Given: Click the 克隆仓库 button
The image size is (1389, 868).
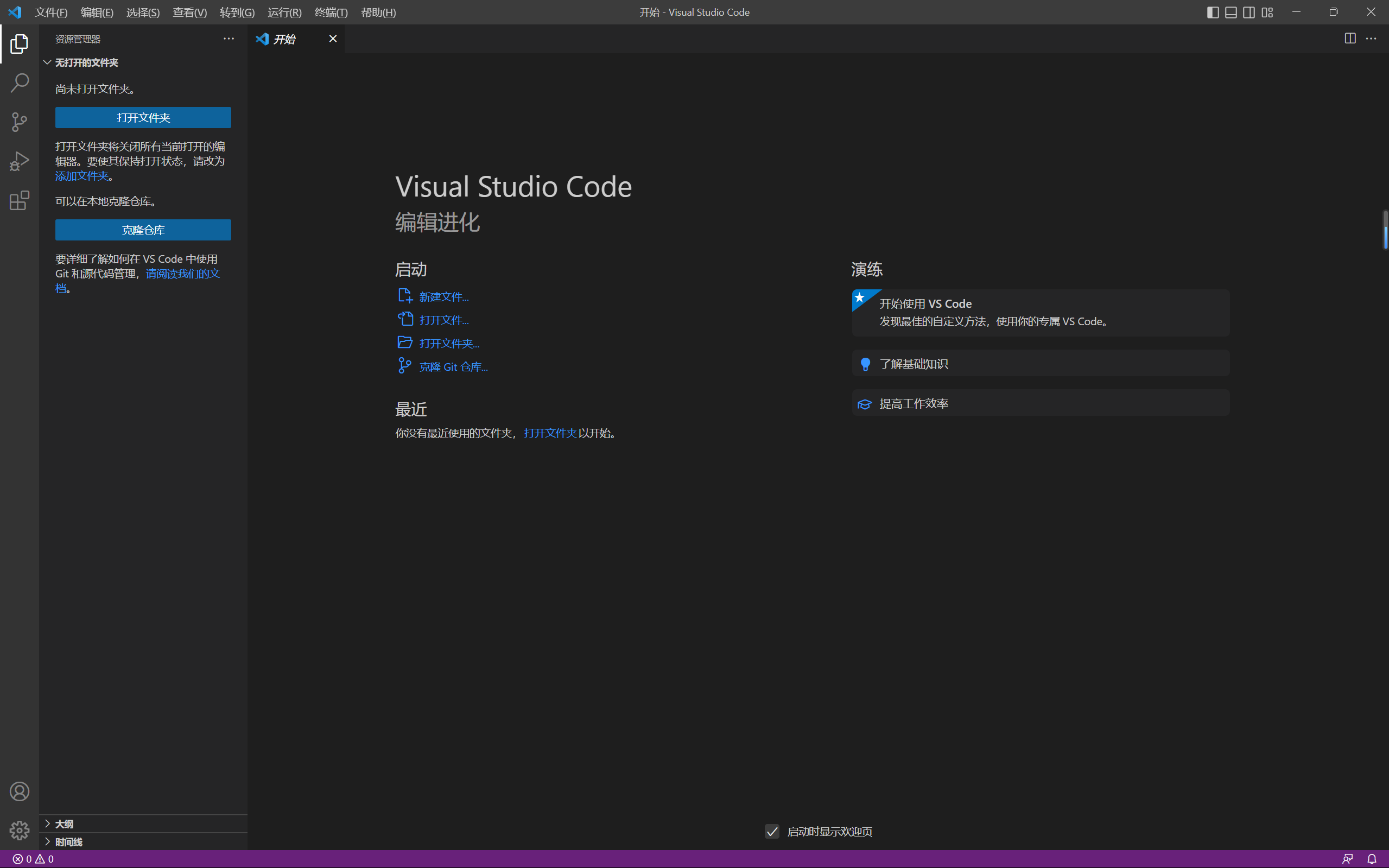Looking at the screenshot, I should 143,230.
